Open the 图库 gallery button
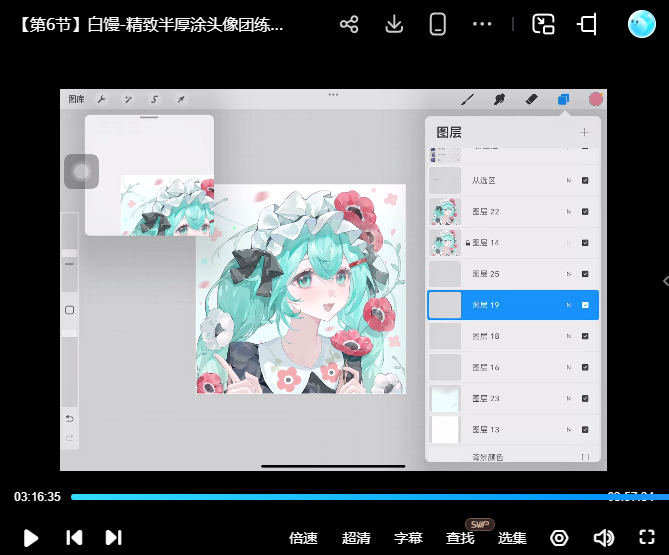The image size is (669, 555). pos(76,99)
